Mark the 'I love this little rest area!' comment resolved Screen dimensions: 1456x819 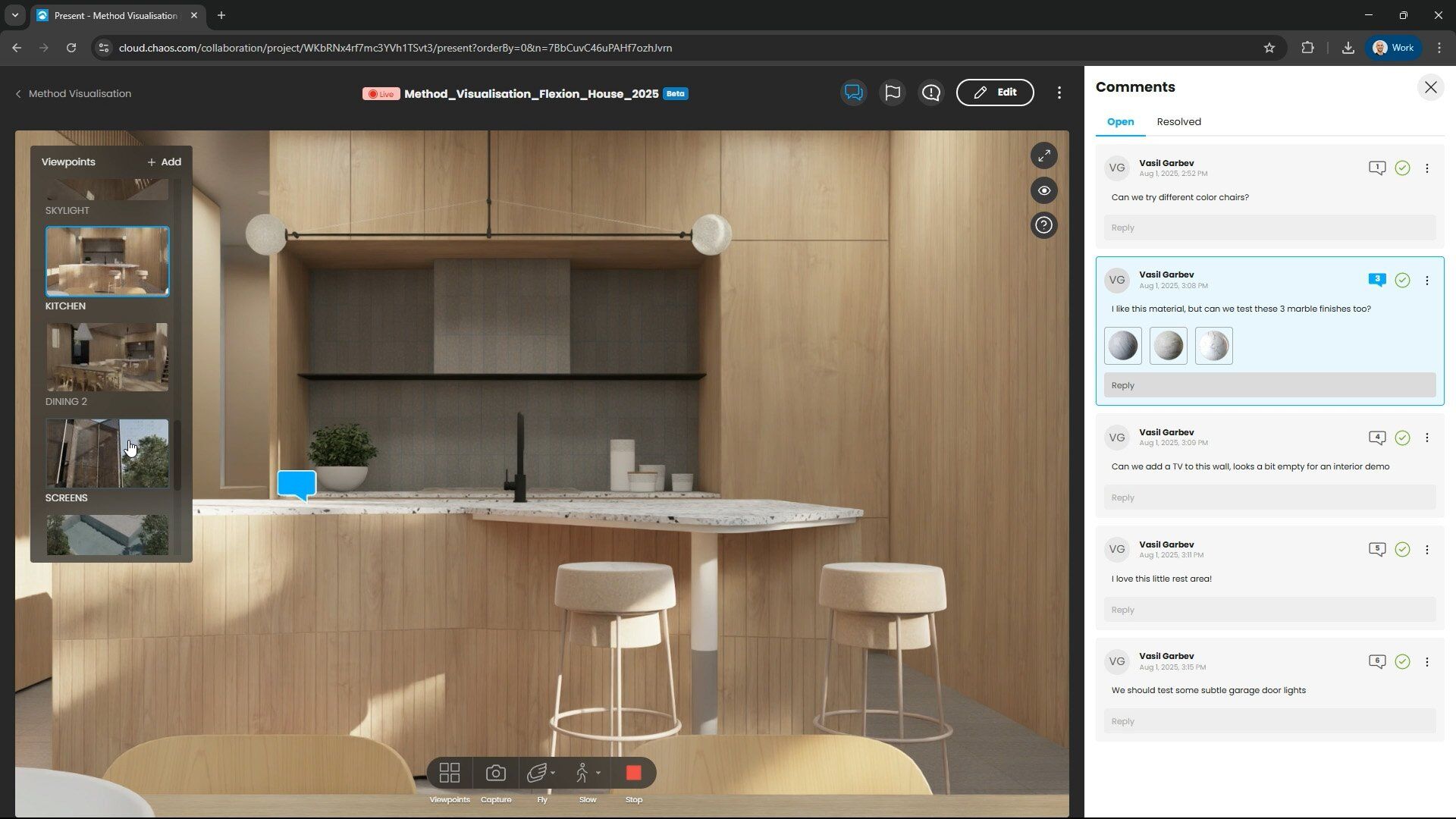coord(1402,549)
